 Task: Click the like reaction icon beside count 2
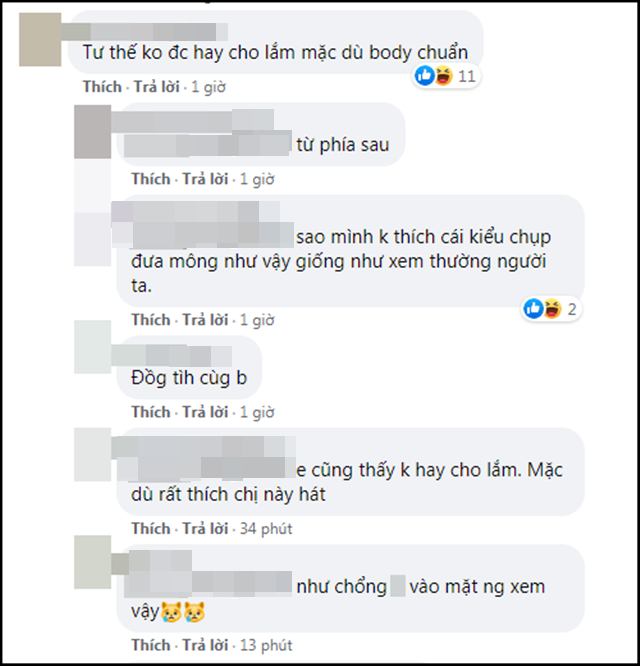click(x=533, y=308)
